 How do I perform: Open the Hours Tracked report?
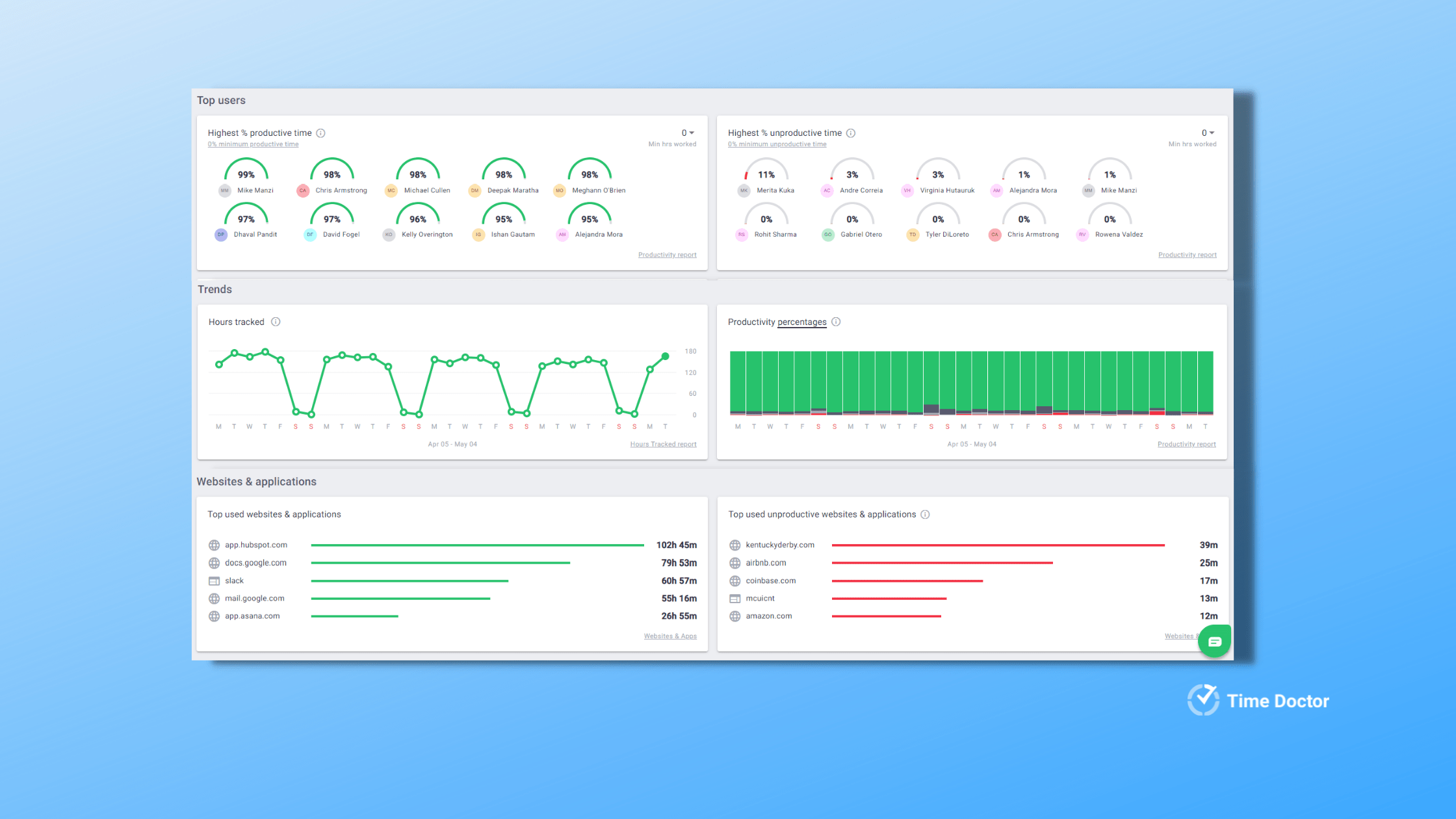663,444
